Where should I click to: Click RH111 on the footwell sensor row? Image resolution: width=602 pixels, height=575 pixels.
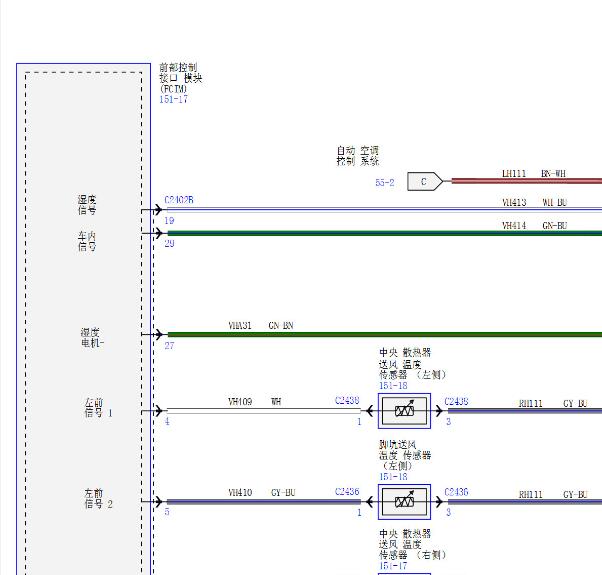[x=531, y=494]
